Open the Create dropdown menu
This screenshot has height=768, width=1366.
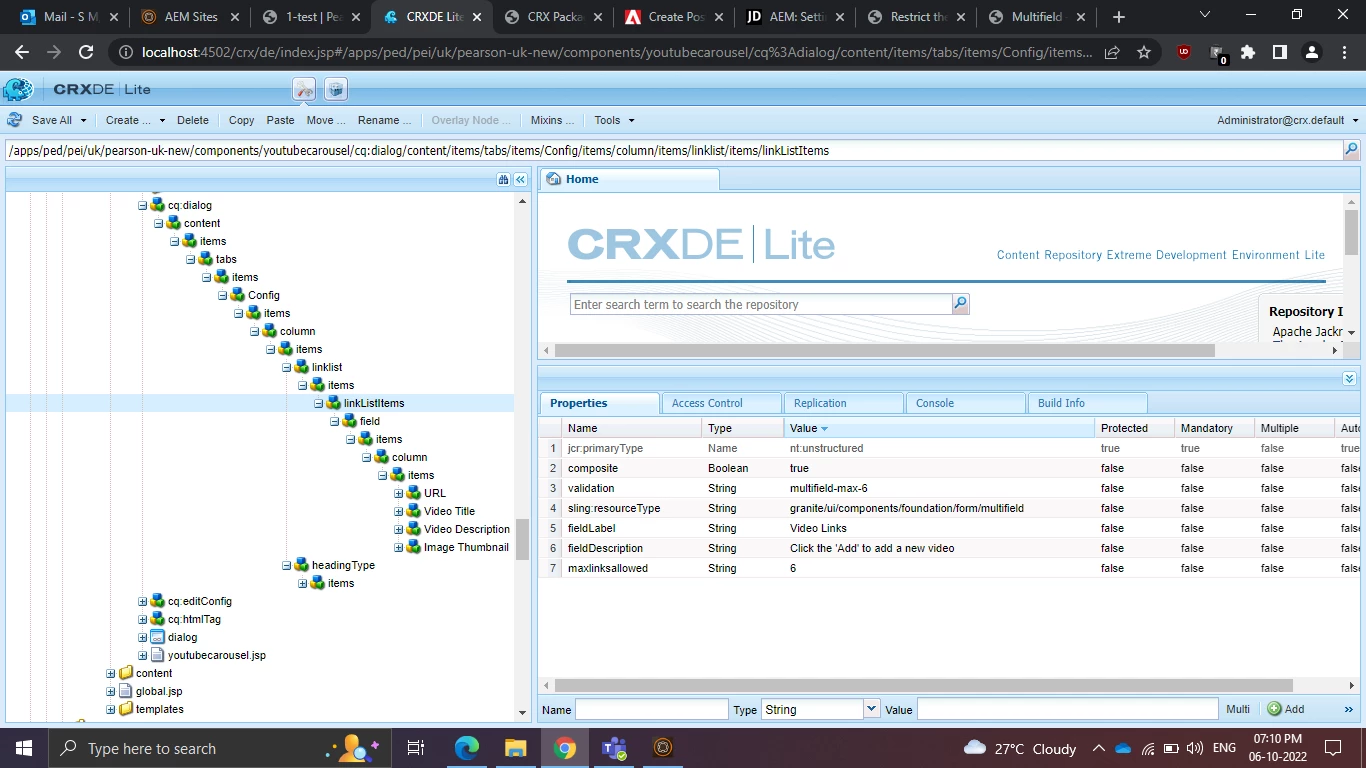tap(135, 120)
